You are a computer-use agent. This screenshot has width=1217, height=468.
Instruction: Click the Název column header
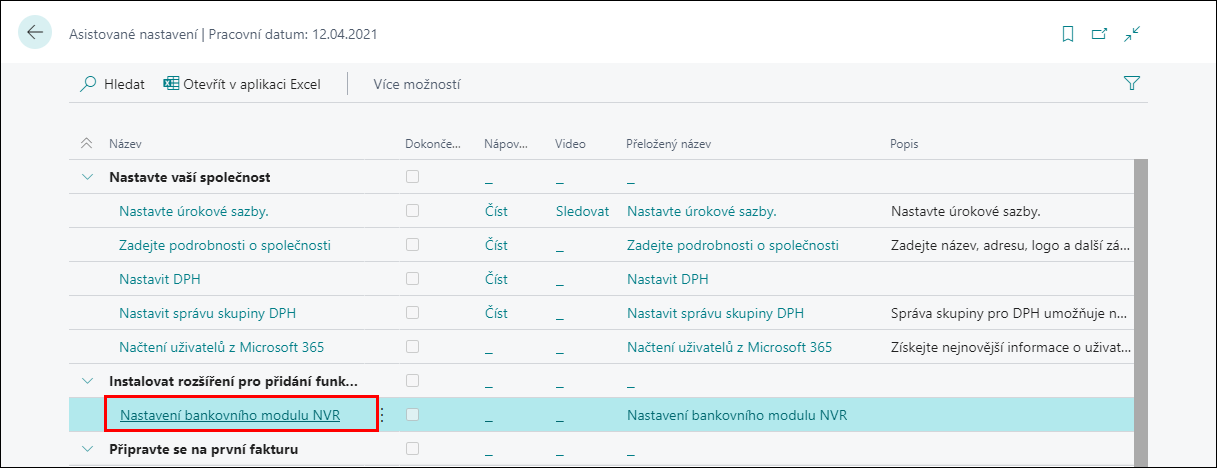[126, 144]
